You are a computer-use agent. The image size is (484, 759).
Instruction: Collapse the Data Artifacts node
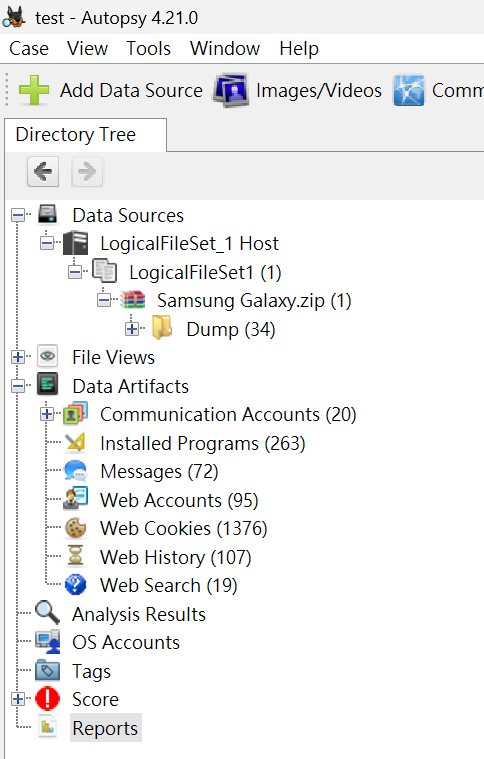coord(18,386)
